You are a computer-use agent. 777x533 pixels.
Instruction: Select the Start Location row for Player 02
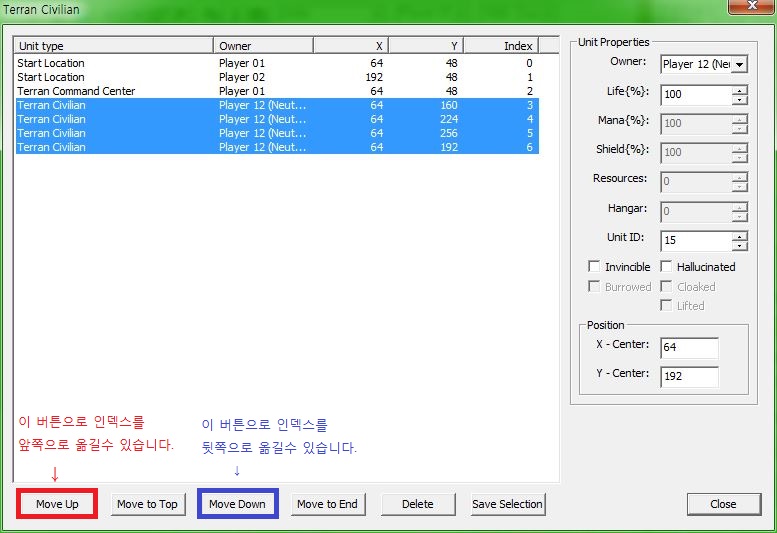click(x=277, y=77)
